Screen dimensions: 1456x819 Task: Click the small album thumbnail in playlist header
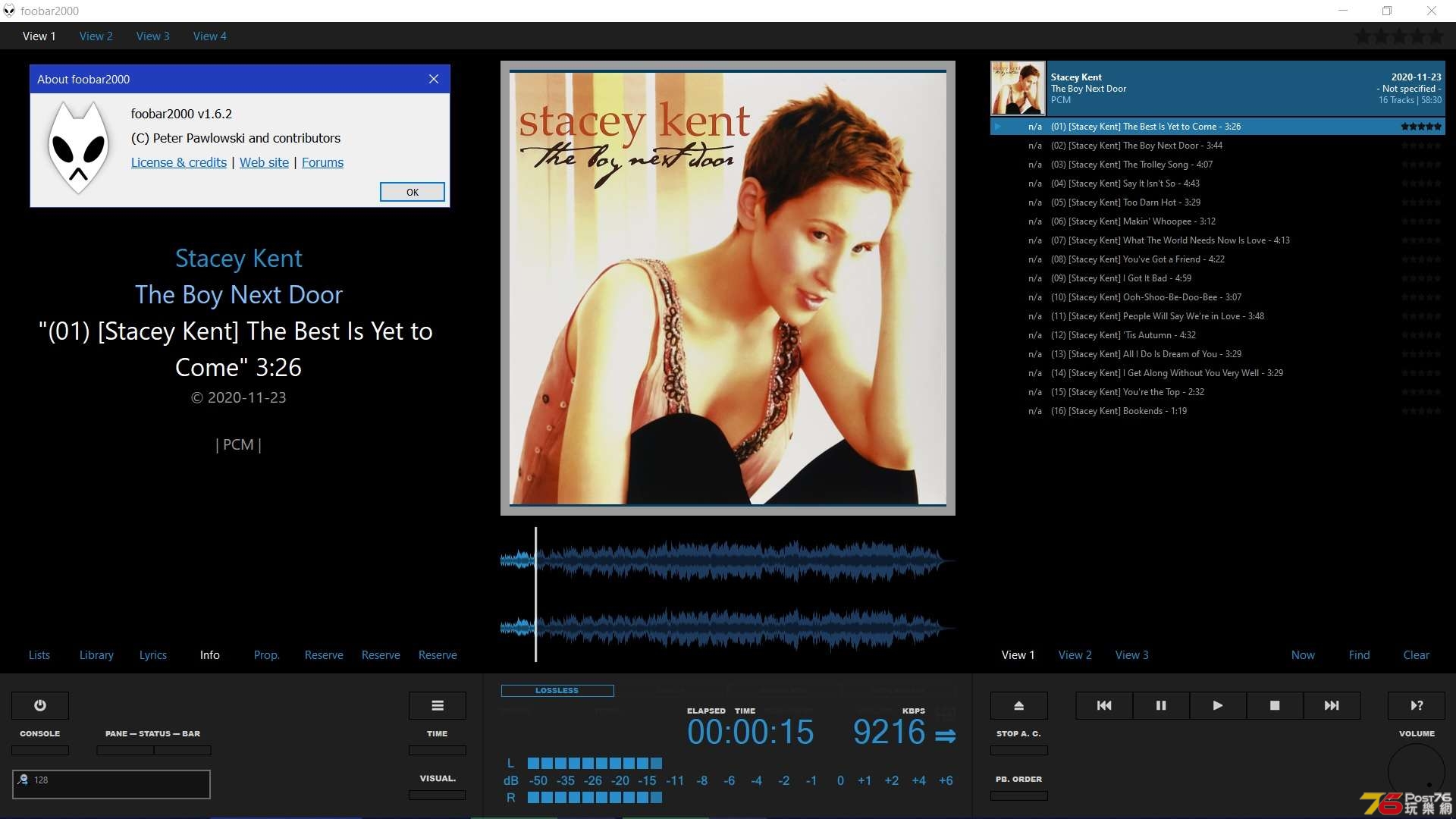(1018, 88)
